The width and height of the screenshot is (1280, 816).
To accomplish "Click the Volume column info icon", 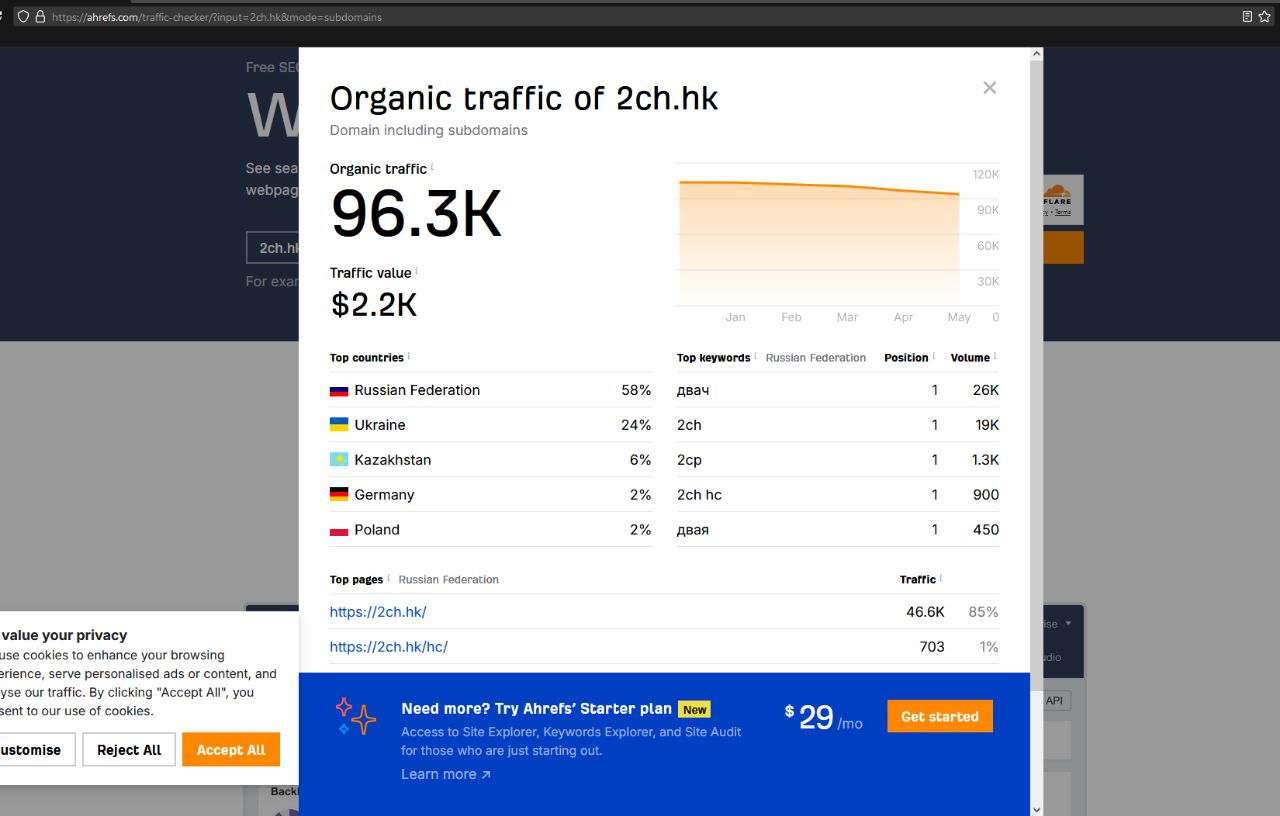I will click(995, 357).
